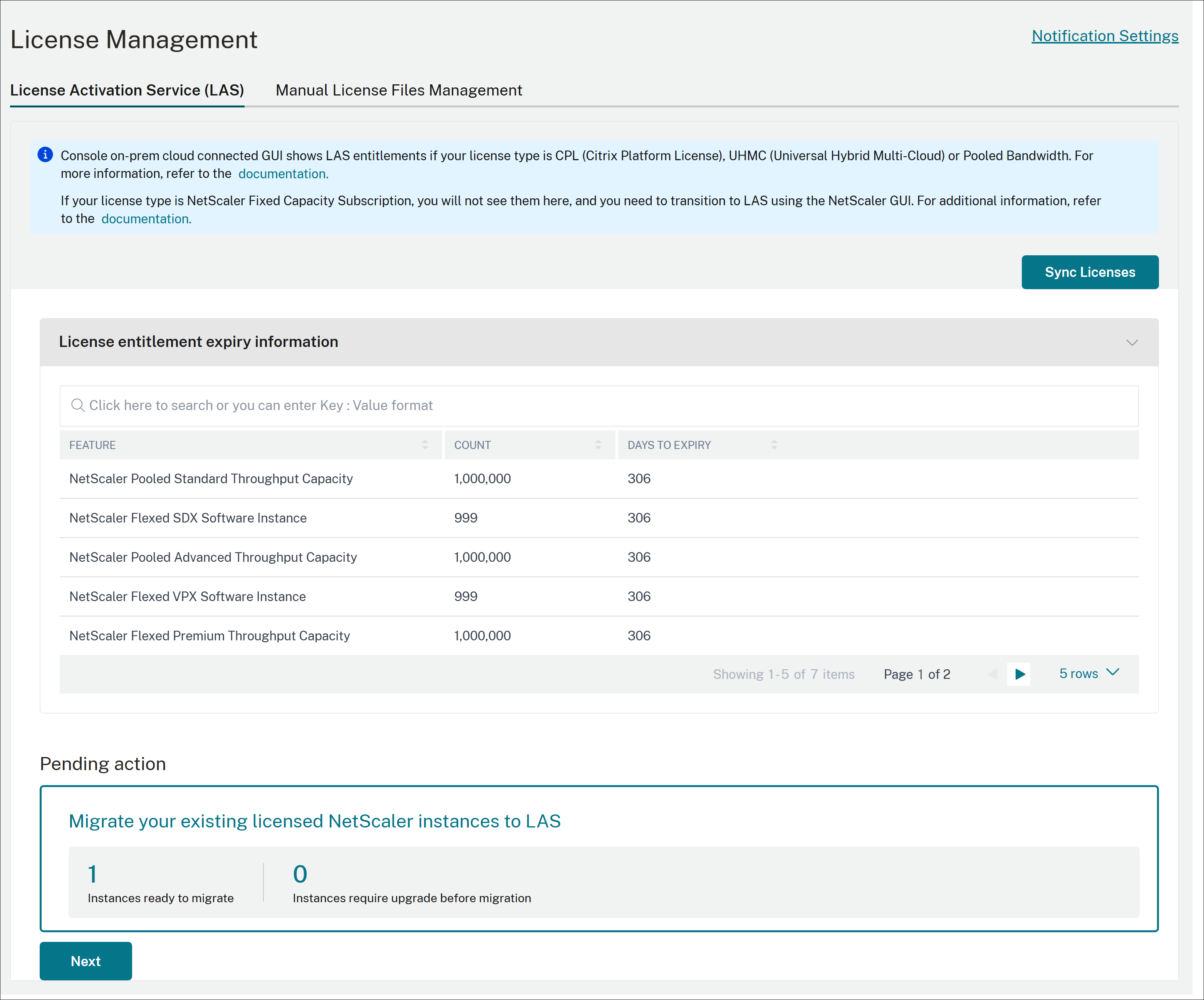Viewport: 1204px width, 1000px height.
Task: Click the previous page arrow
Action: click(x=993, y=675)
